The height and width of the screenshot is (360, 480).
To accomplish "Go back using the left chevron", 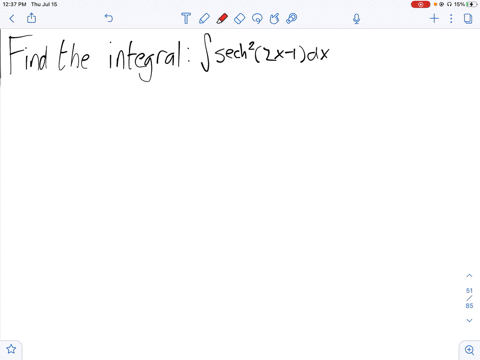I will (x=12, y=19).
